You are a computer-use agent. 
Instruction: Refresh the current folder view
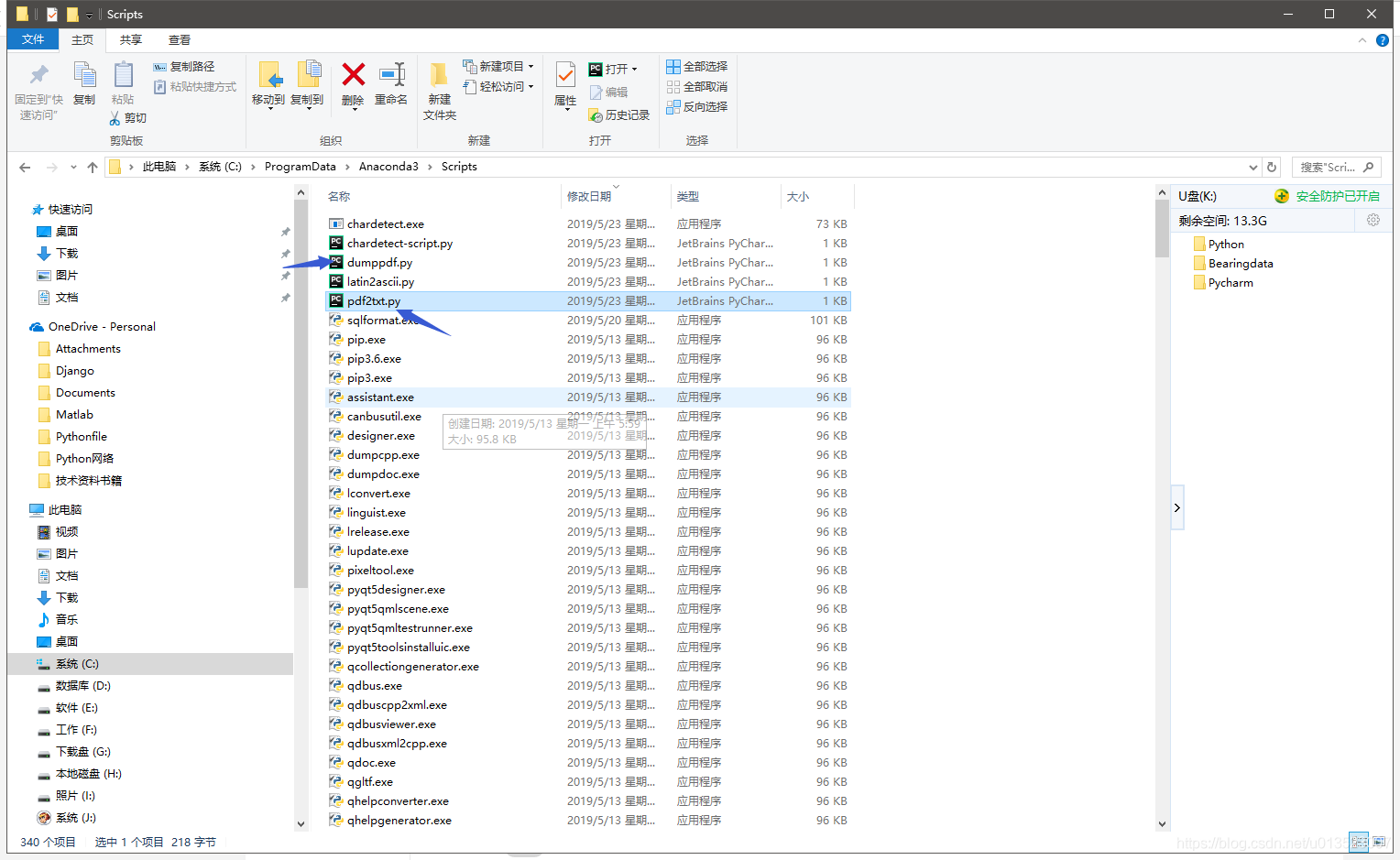tap(1272, 168)
